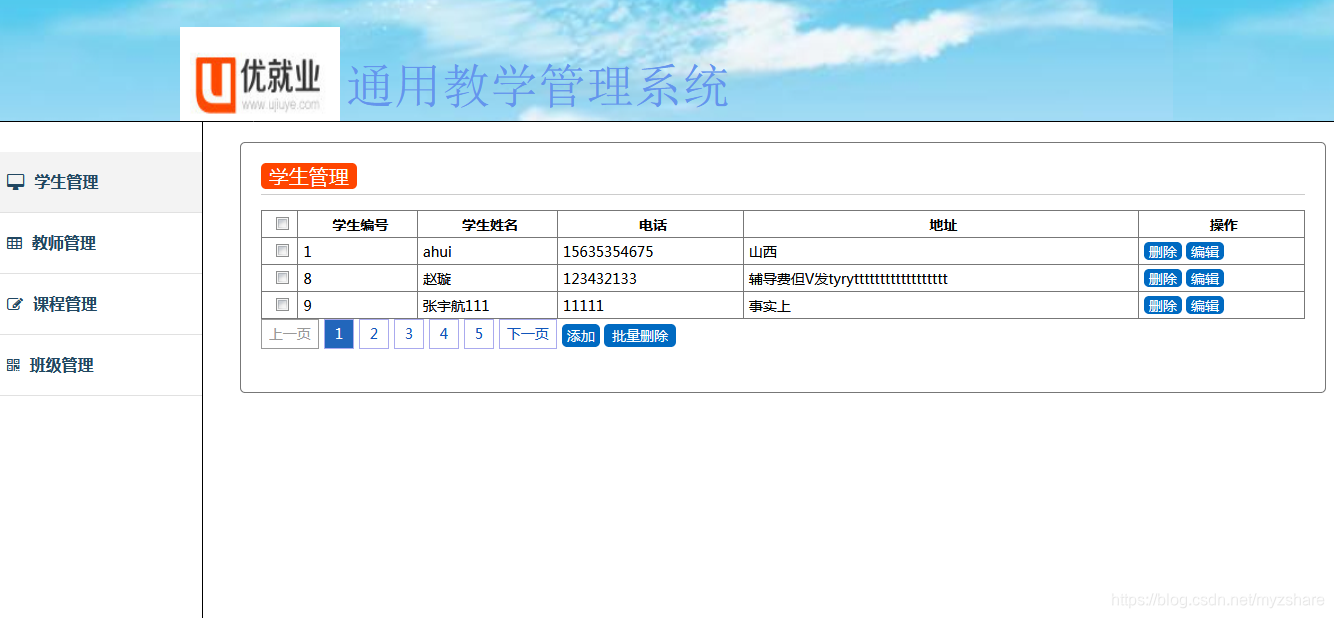Jump to page 5 in pagination
Screen dimensions: 1334x618
click(479, 334)
